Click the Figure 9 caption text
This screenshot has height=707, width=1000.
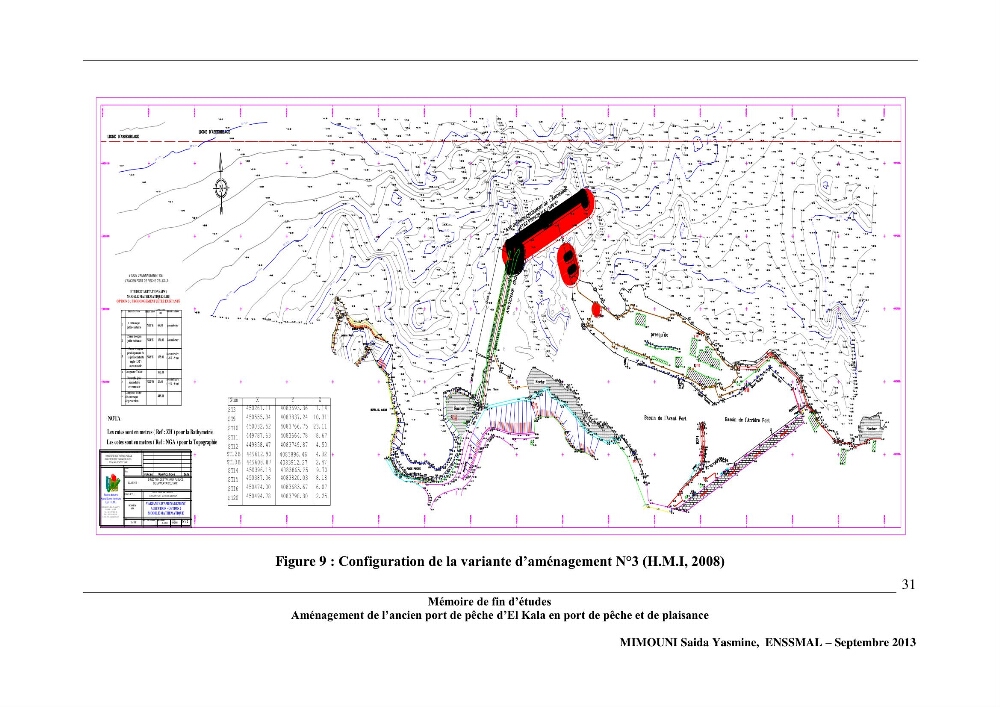pyautogui.click(x=499, y=562)
